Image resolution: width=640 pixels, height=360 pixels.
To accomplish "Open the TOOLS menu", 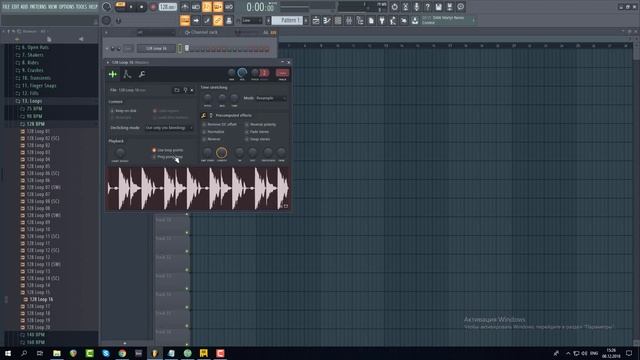I will coord(82,7).
